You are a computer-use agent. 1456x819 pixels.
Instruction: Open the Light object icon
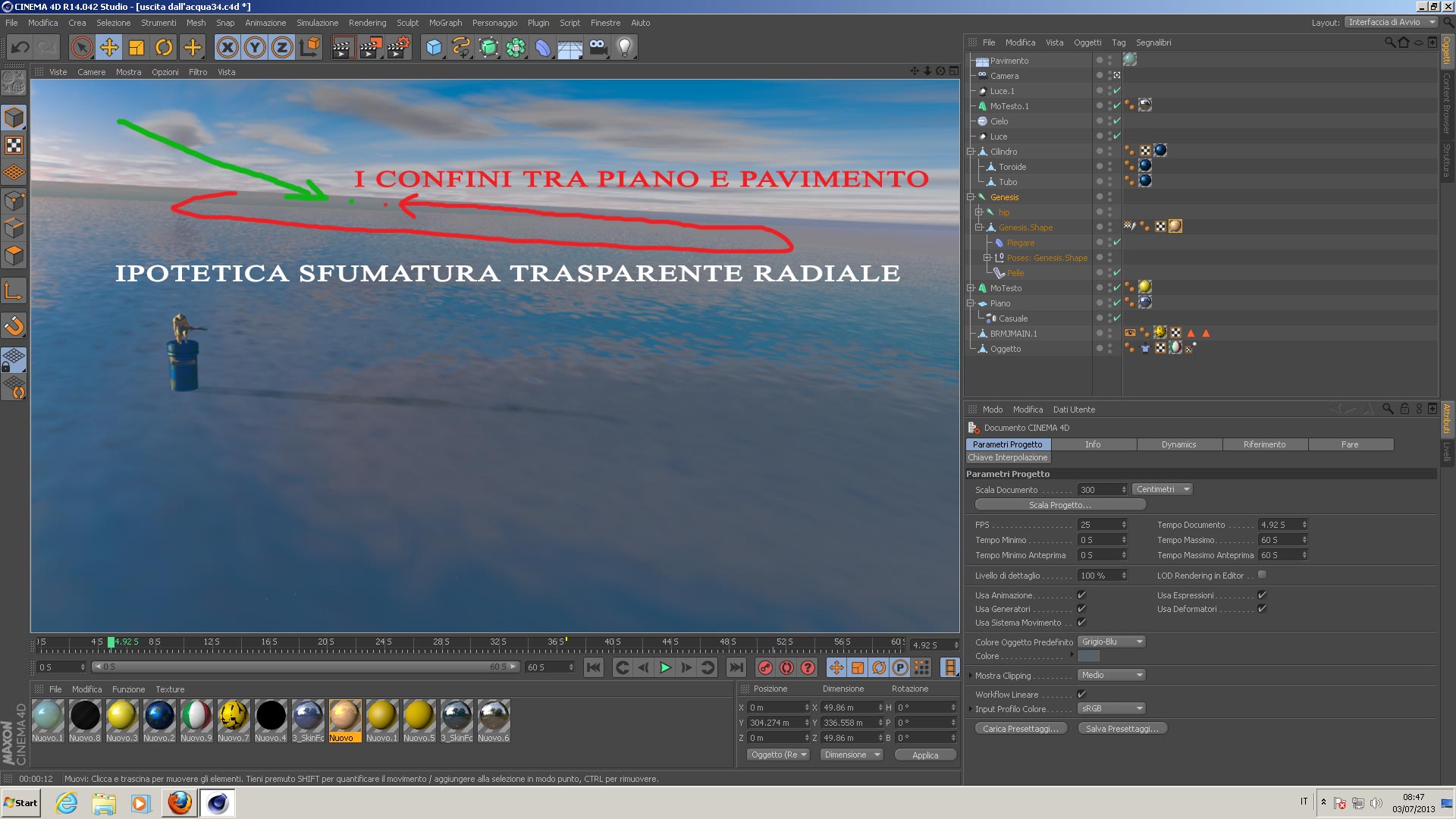coord(624,48)
